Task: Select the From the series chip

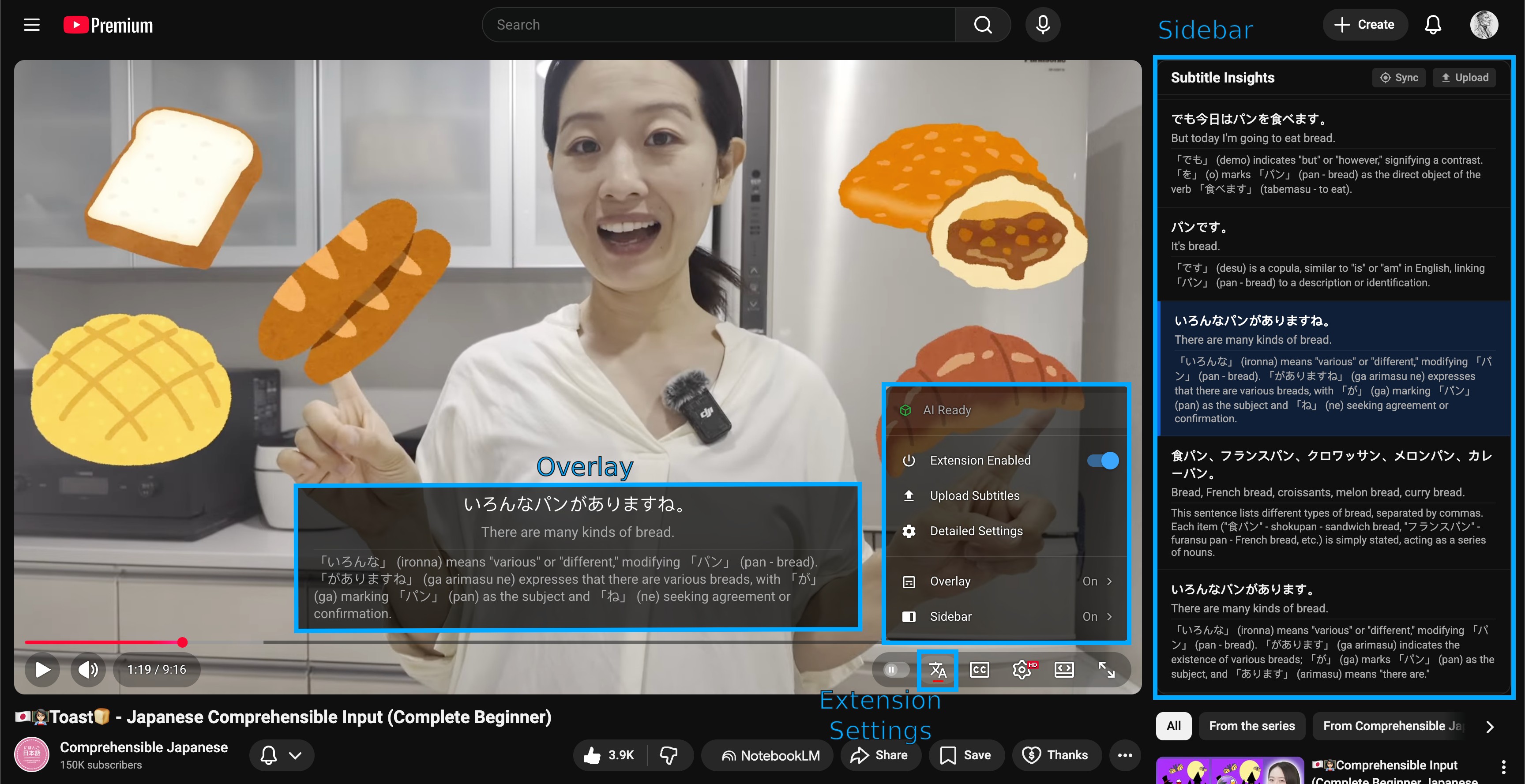Action: coord(1251,726)
